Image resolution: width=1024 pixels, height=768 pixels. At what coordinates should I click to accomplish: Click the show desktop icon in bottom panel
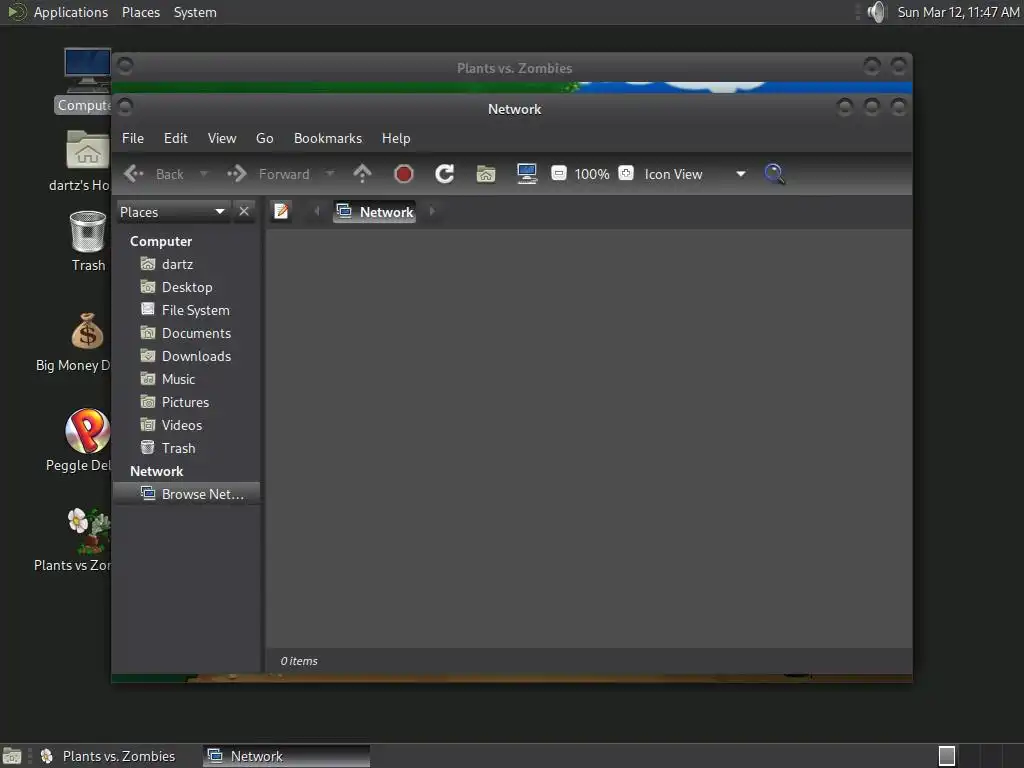pos(12,756)
